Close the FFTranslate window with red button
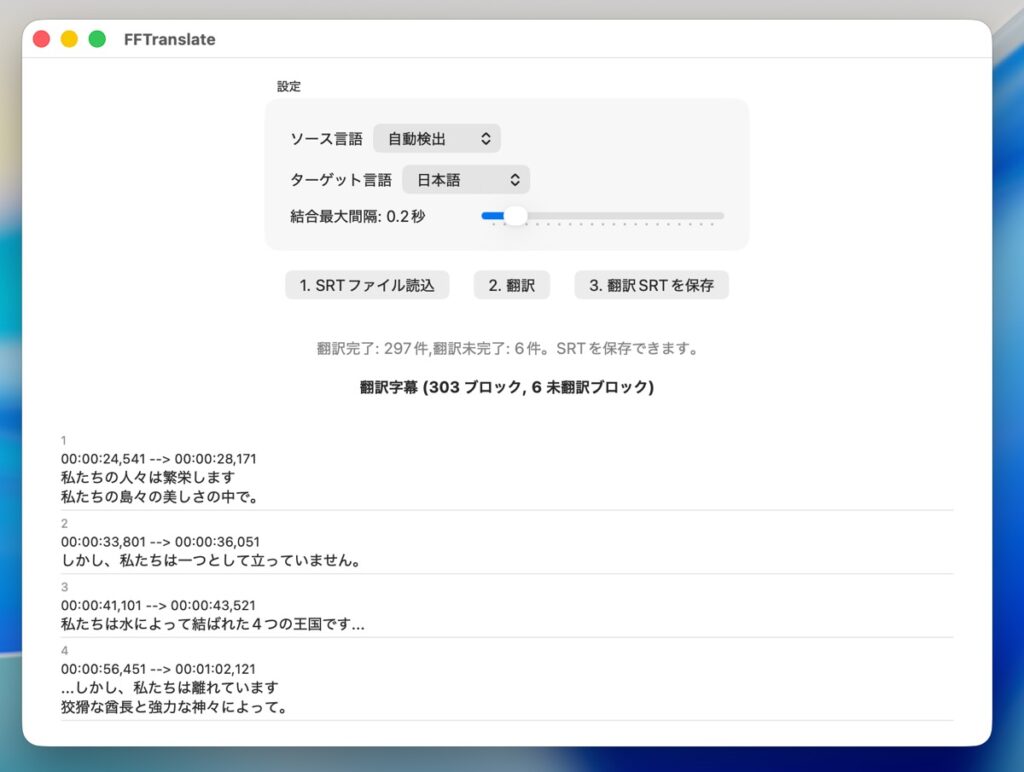The width and height of the screenshot is (1024, 772). (x=41, y=39)
